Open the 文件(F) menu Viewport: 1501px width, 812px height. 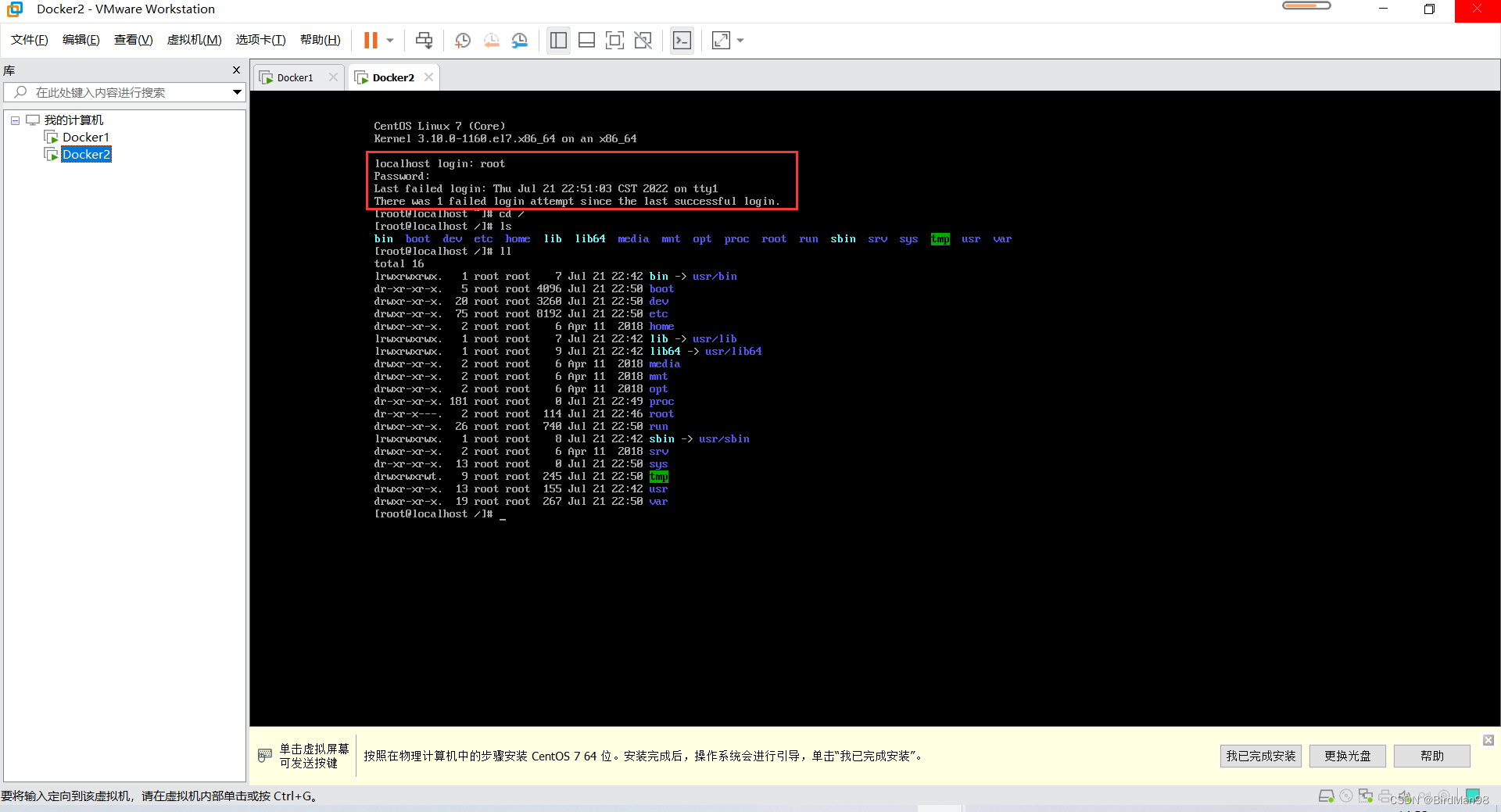pos(30,40)
